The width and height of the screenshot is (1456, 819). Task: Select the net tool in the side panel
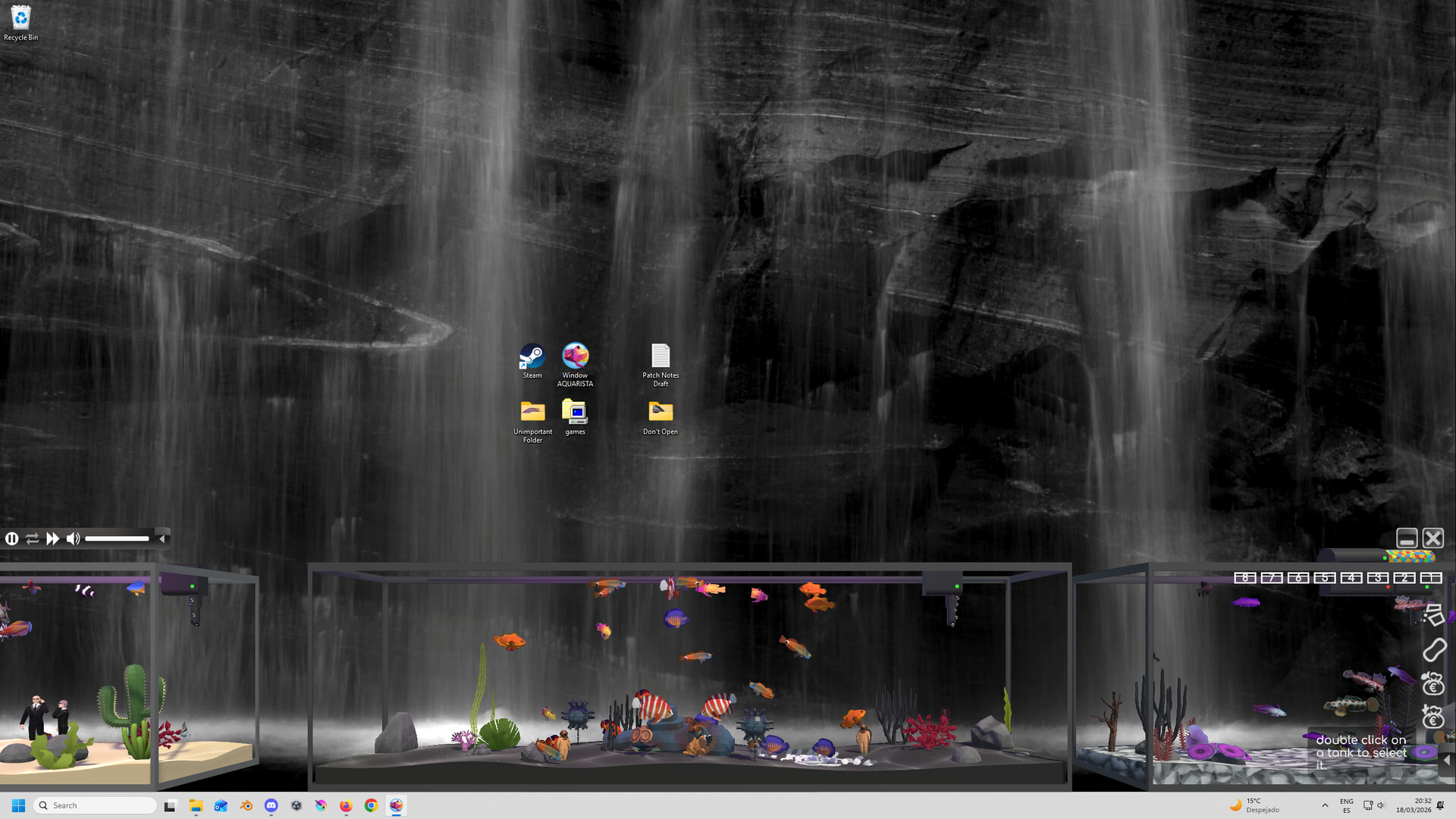(x=1433, y=651)
